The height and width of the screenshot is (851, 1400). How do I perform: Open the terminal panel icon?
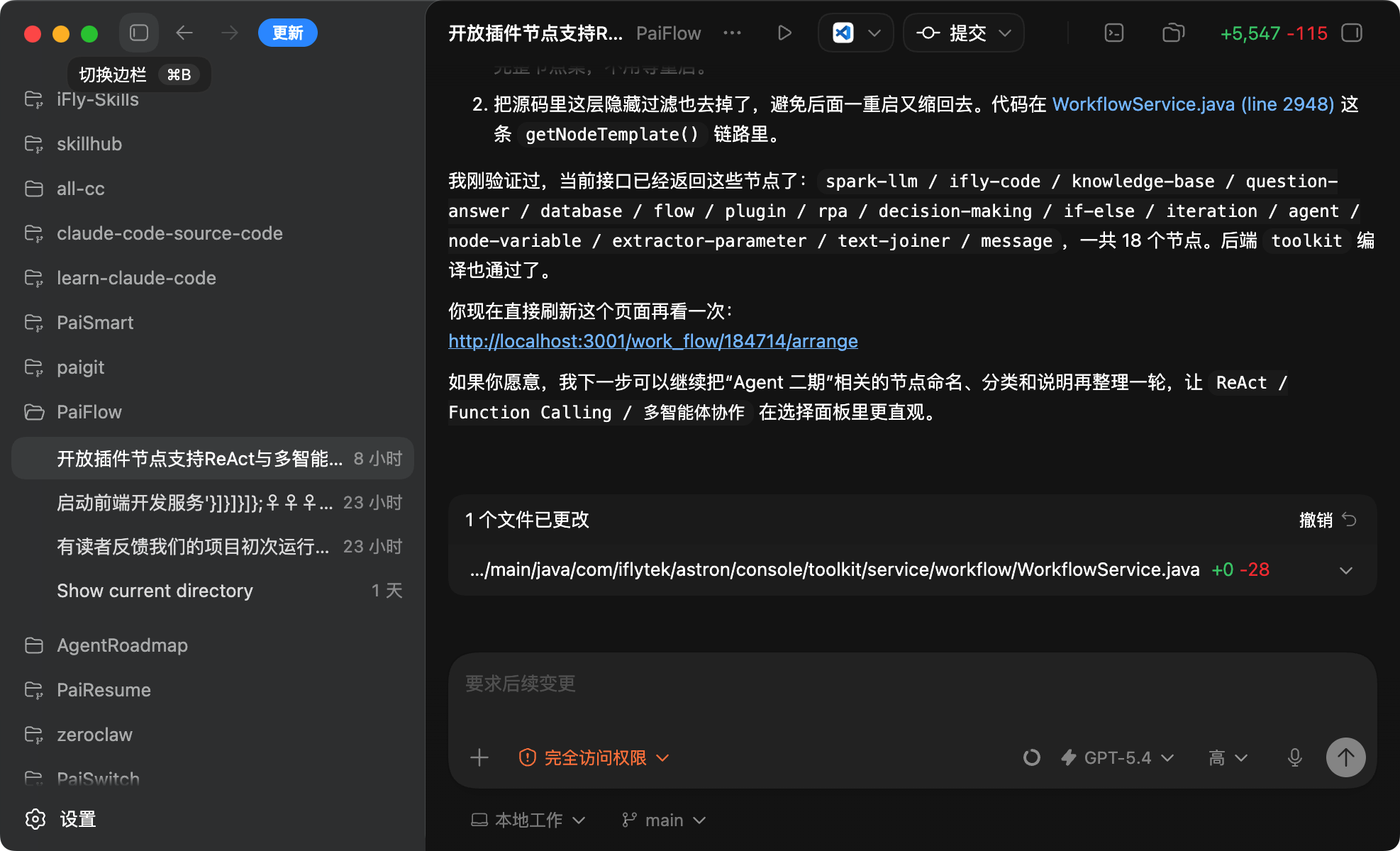tap(1113, 33)
